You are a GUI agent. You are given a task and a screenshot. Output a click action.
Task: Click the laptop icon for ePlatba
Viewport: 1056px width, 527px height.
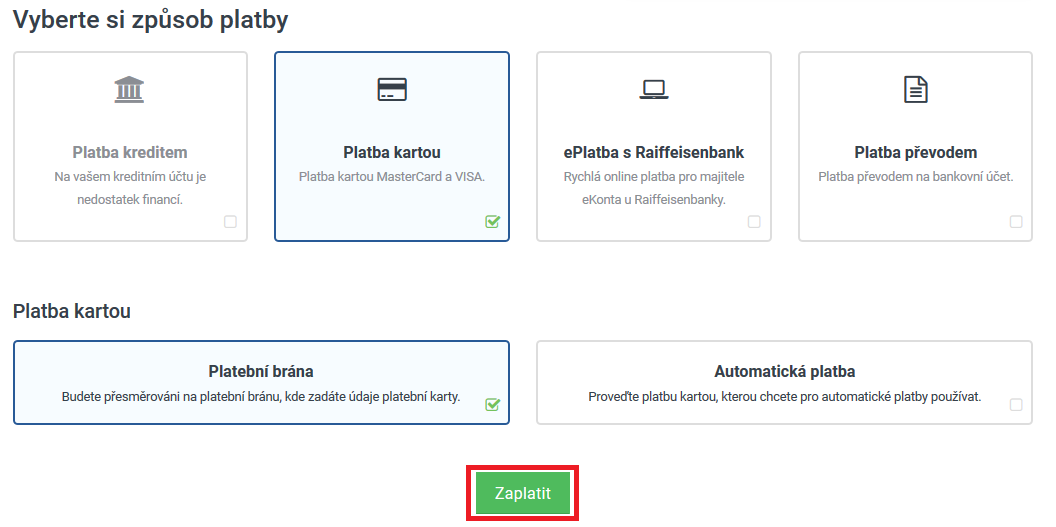[654, 90]
